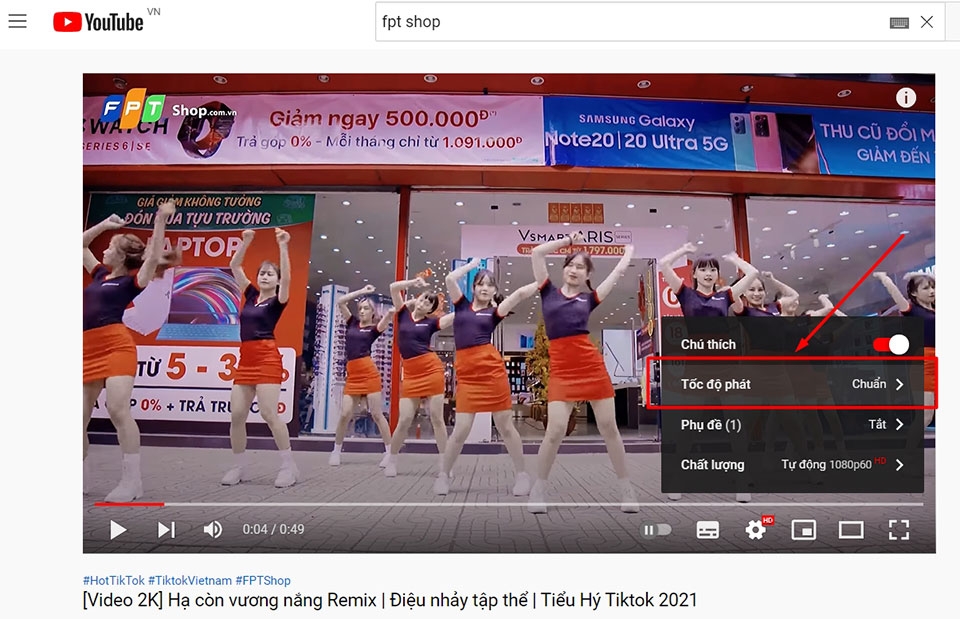Screen dimensions: 960x619
Task: Show video info card icon
Action: (x=906, y=97)
